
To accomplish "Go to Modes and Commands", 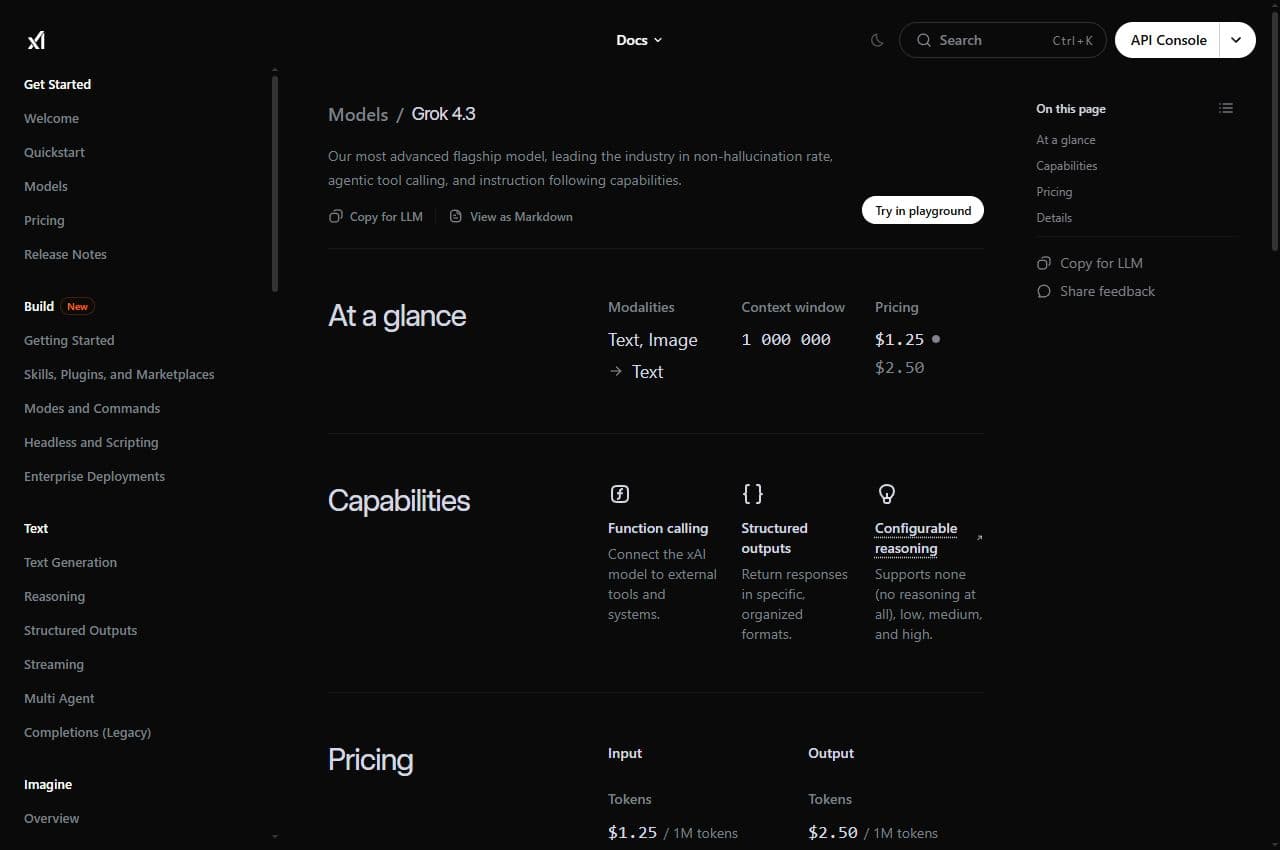I will click(x=92, y=408).
